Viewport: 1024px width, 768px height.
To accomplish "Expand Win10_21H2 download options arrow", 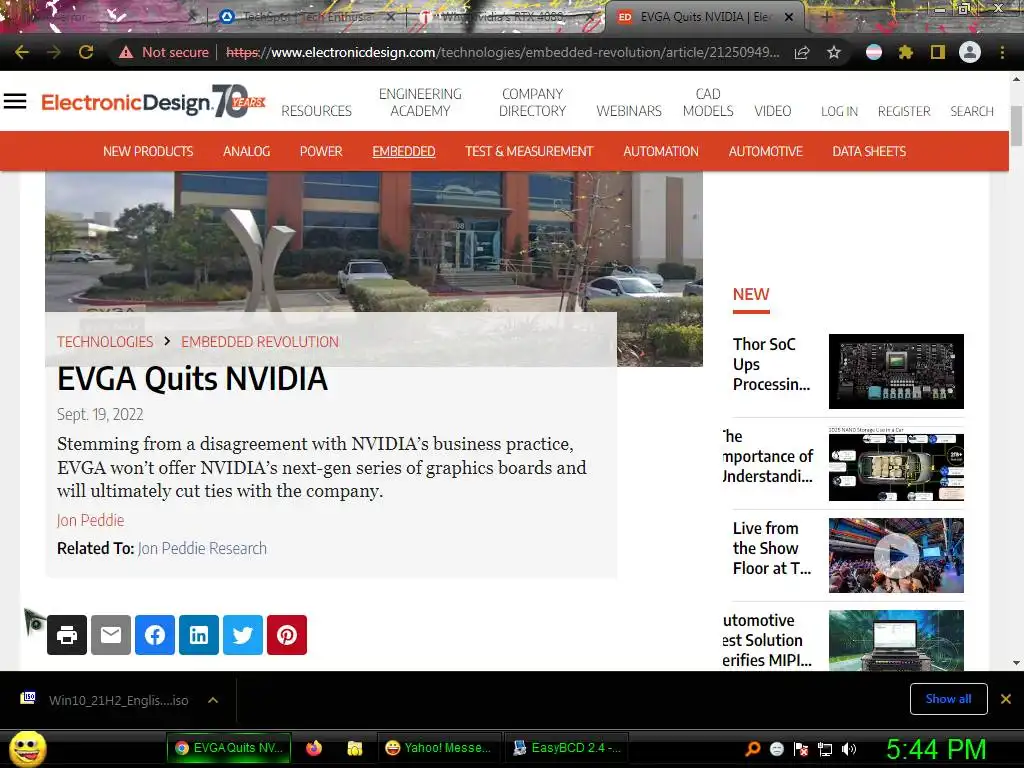I will pos(213,700).
